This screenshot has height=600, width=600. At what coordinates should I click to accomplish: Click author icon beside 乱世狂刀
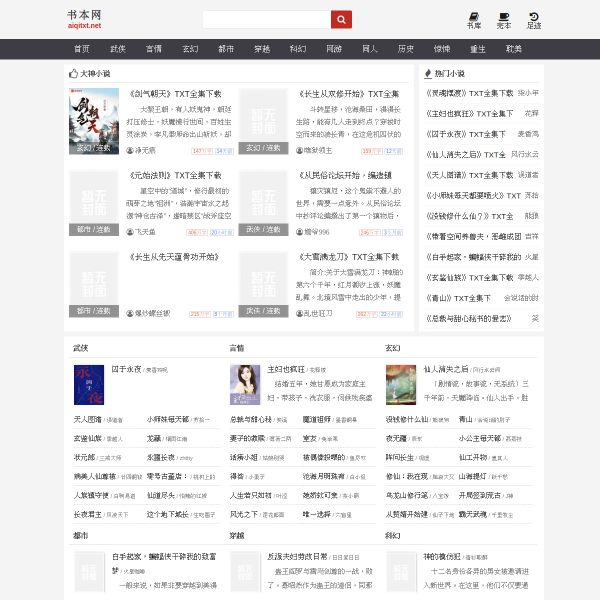(299, 313)
